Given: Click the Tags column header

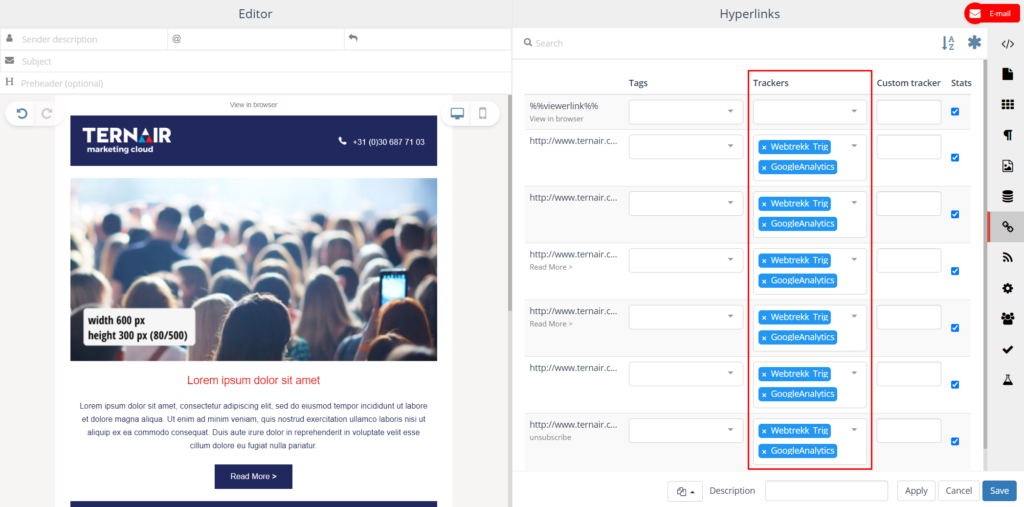Looking at the screenshot, I should pos(638,83).
